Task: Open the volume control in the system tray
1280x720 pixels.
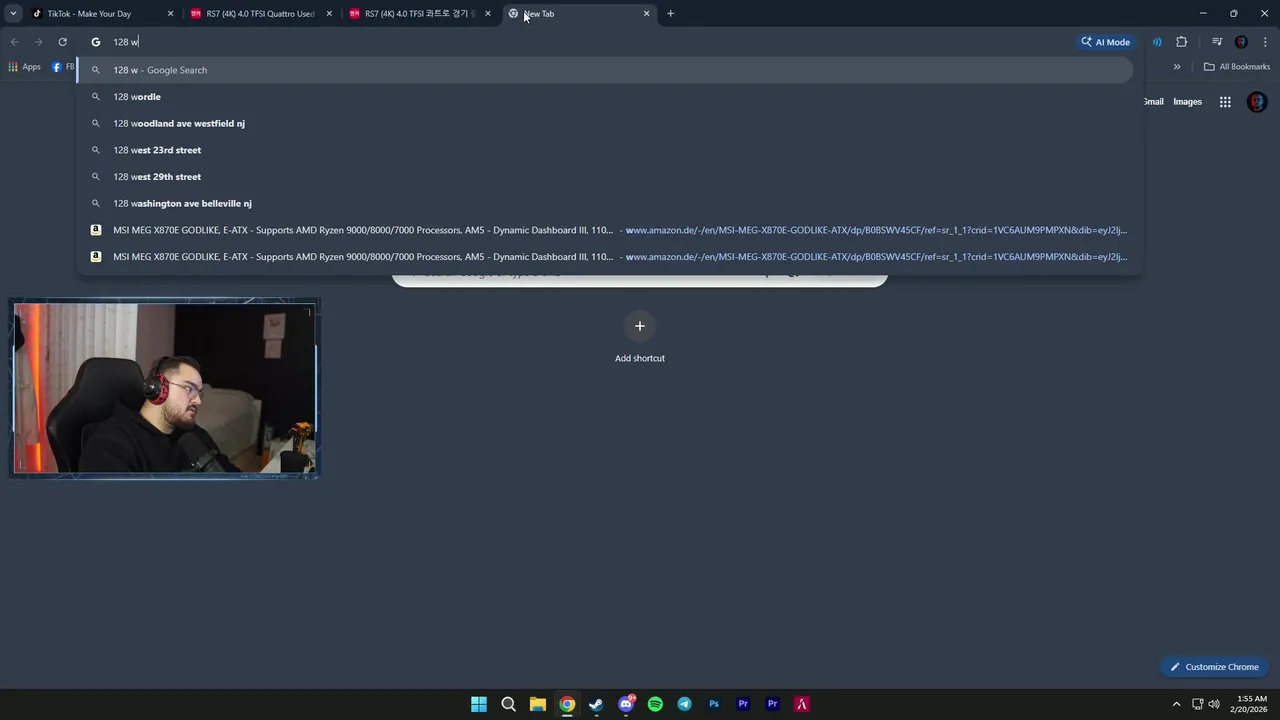Action: 1214,704
